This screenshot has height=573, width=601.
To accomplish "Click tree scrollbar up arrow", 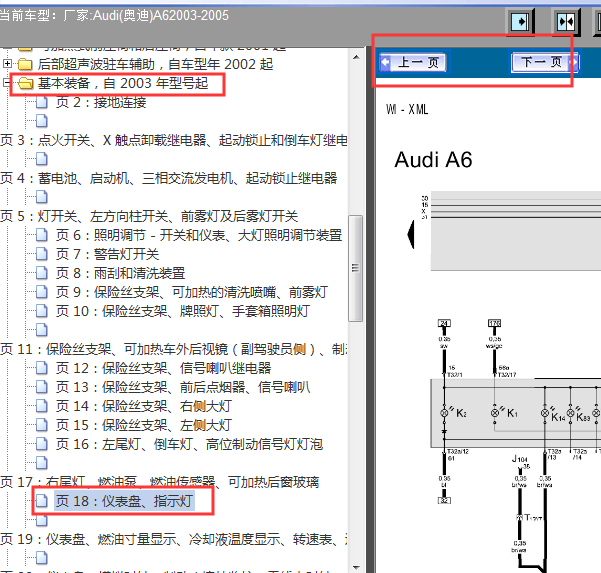I will [356, 57].
